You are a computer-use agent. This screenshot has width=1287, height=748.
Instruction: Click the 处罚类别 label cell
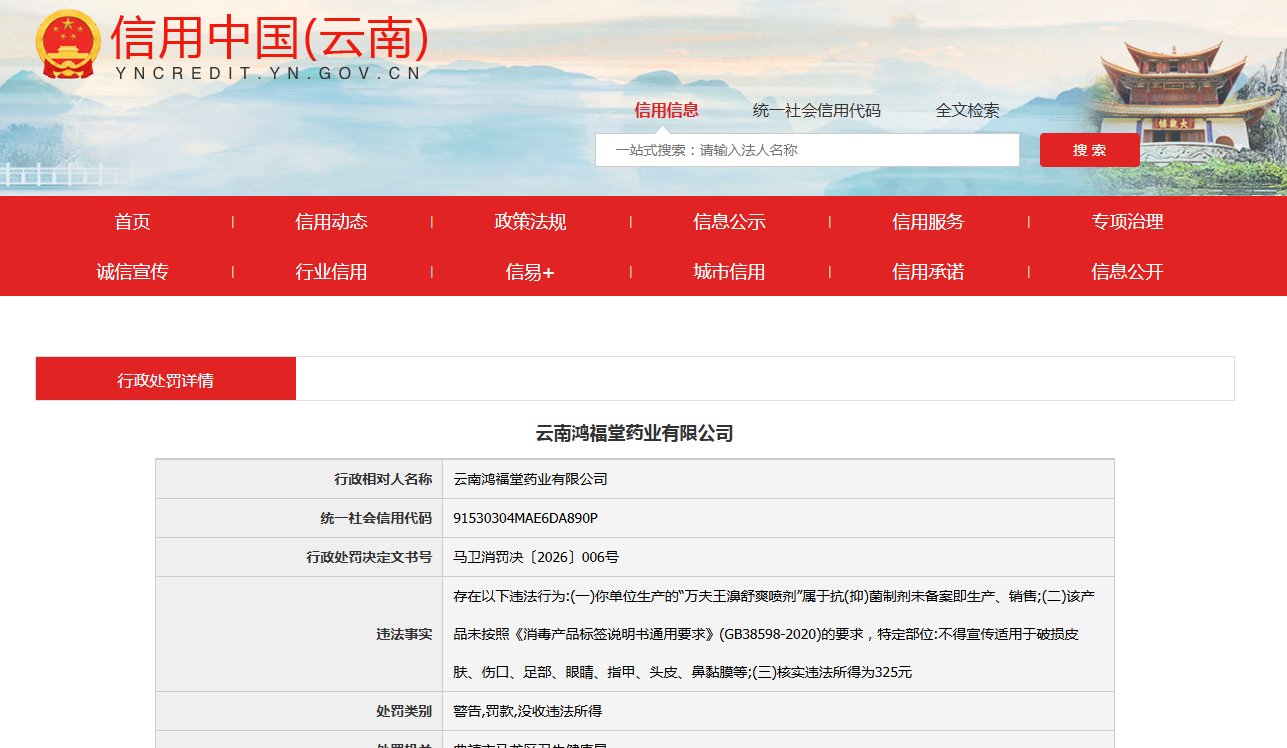(x=299, y=711)
